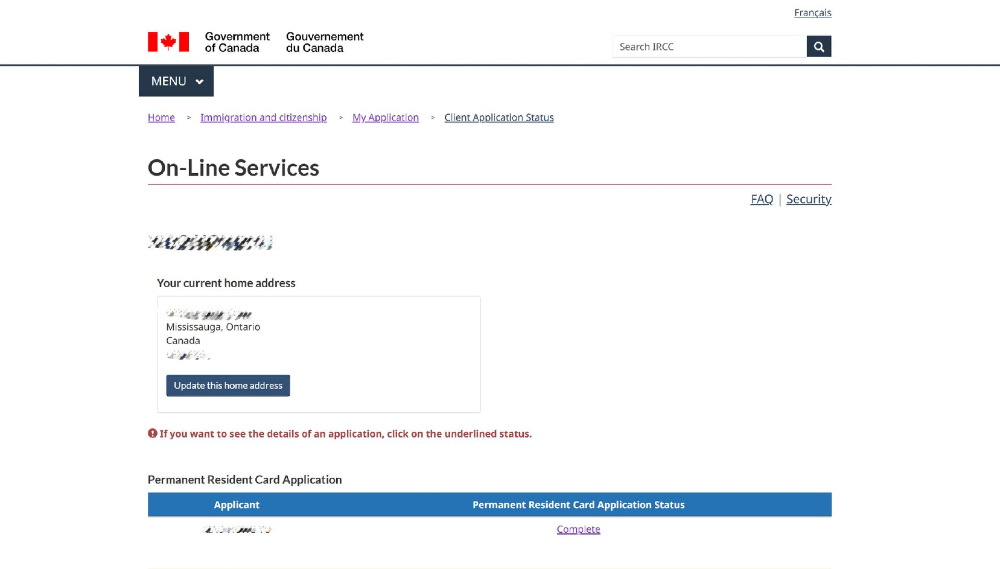This screenshot has height=569, width=1000.
Task: Click Permanent Resident Card Application Status header
Action: (578, 505)
